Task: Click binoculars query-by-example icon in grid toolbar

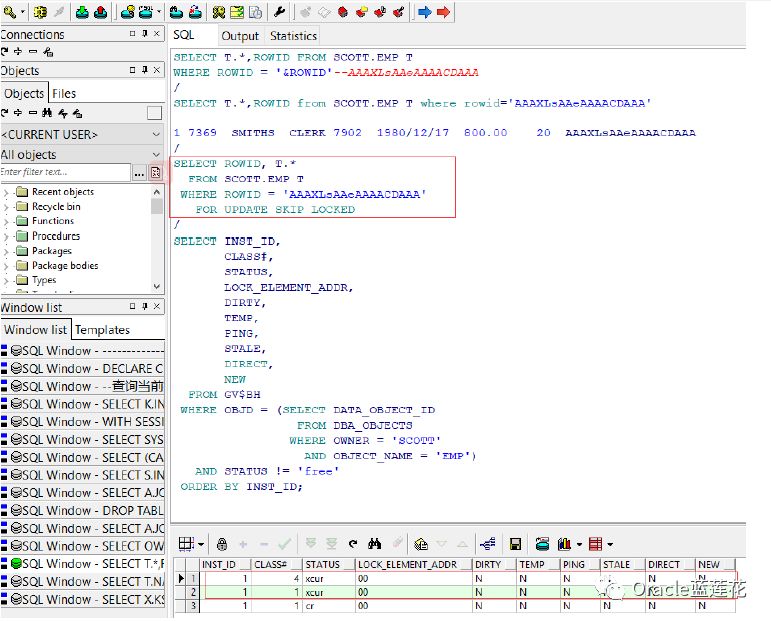Action: click(375, 544)
